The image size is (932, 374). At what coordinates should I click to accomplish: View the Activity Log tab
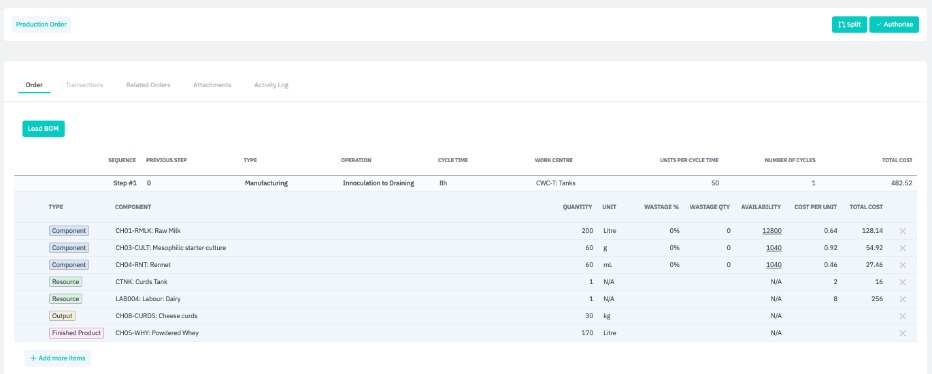271,85
